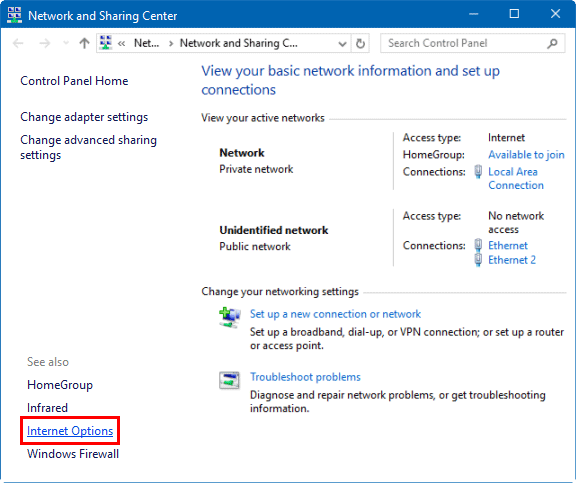Open Windows Firewall
Viewport: 576px width, 483px height.
coord(73,454)
